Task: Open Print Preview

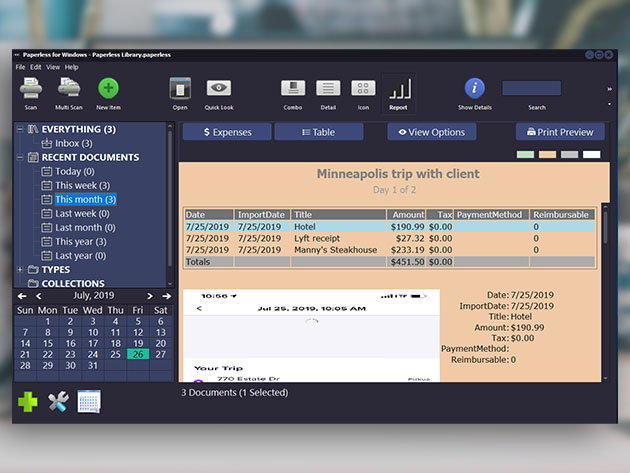Action: click(560, 132)
